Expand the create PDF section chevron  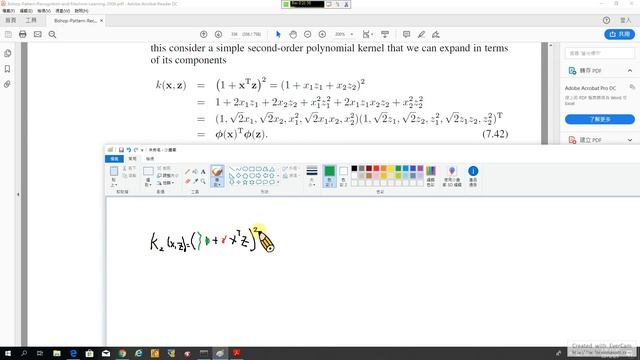coord(630,140)
